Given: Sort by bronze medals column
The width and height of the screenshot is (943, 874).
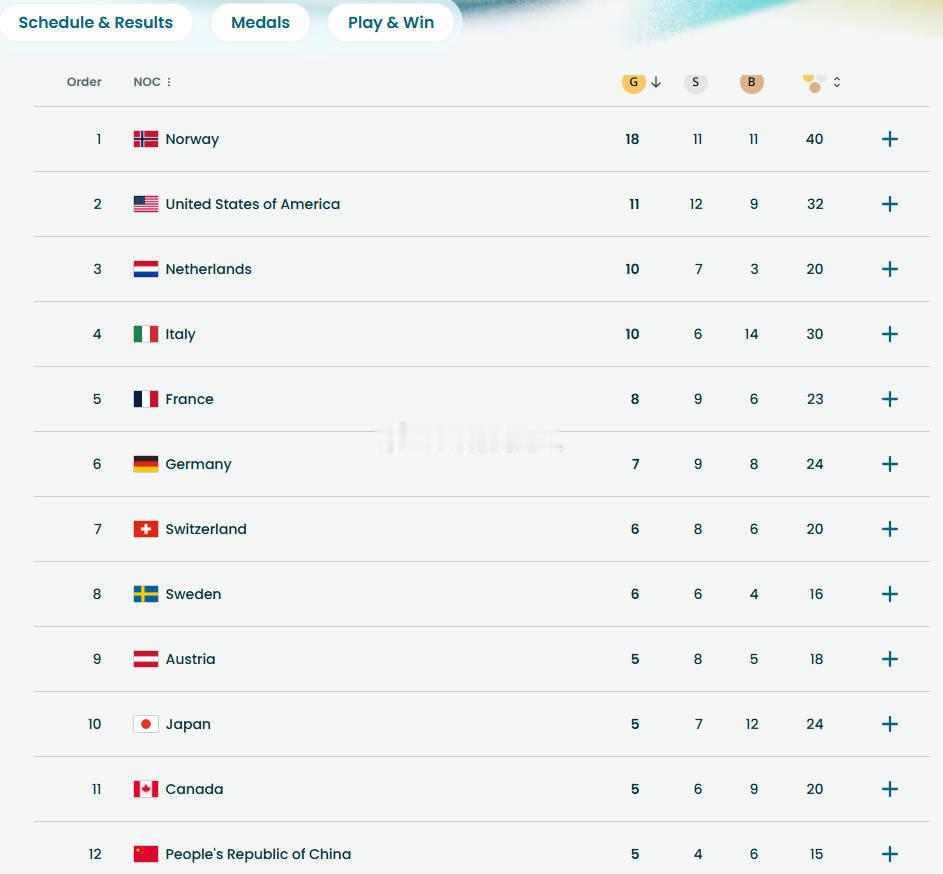Looking at the screenshot, I should (752, 82).
